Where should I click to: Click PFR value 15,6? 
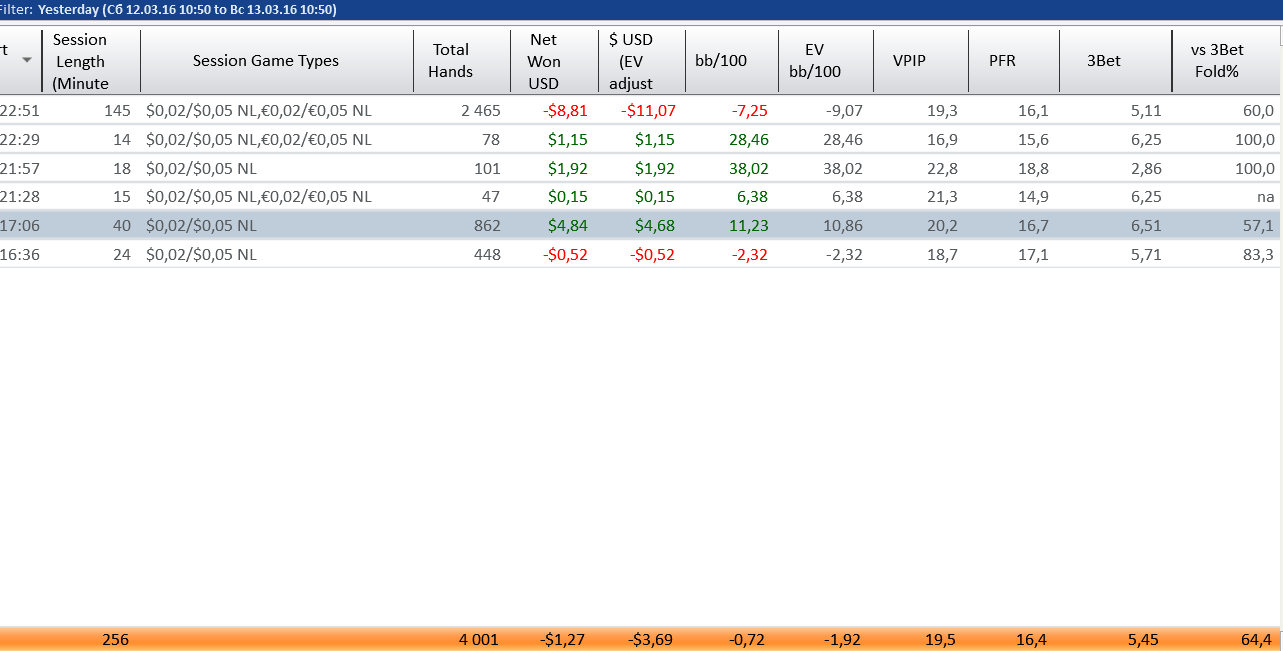[x=1032, y=140]
